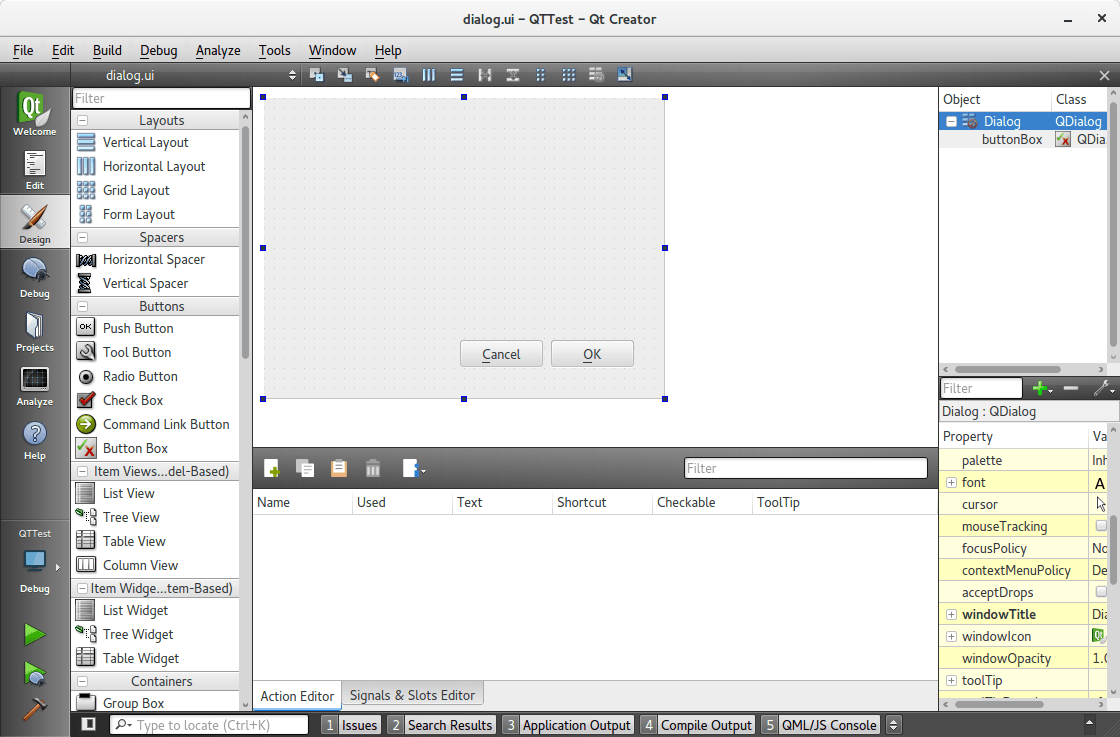Image resolution: width=1120 pixels, height=737 pixels.
Task: Click Adjust Size toolbar icon
Action: pyautogui.click(x=624, y=75)
